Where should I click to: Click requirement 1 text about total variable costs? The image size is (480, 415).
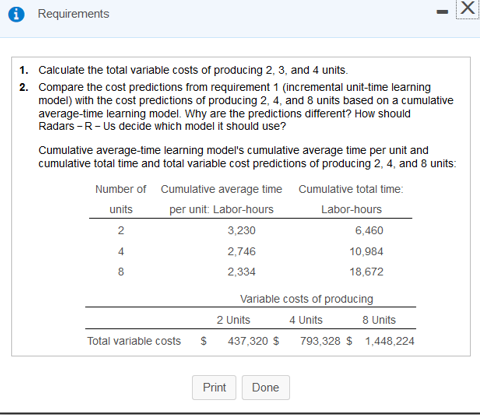click(x=193, y=70)
